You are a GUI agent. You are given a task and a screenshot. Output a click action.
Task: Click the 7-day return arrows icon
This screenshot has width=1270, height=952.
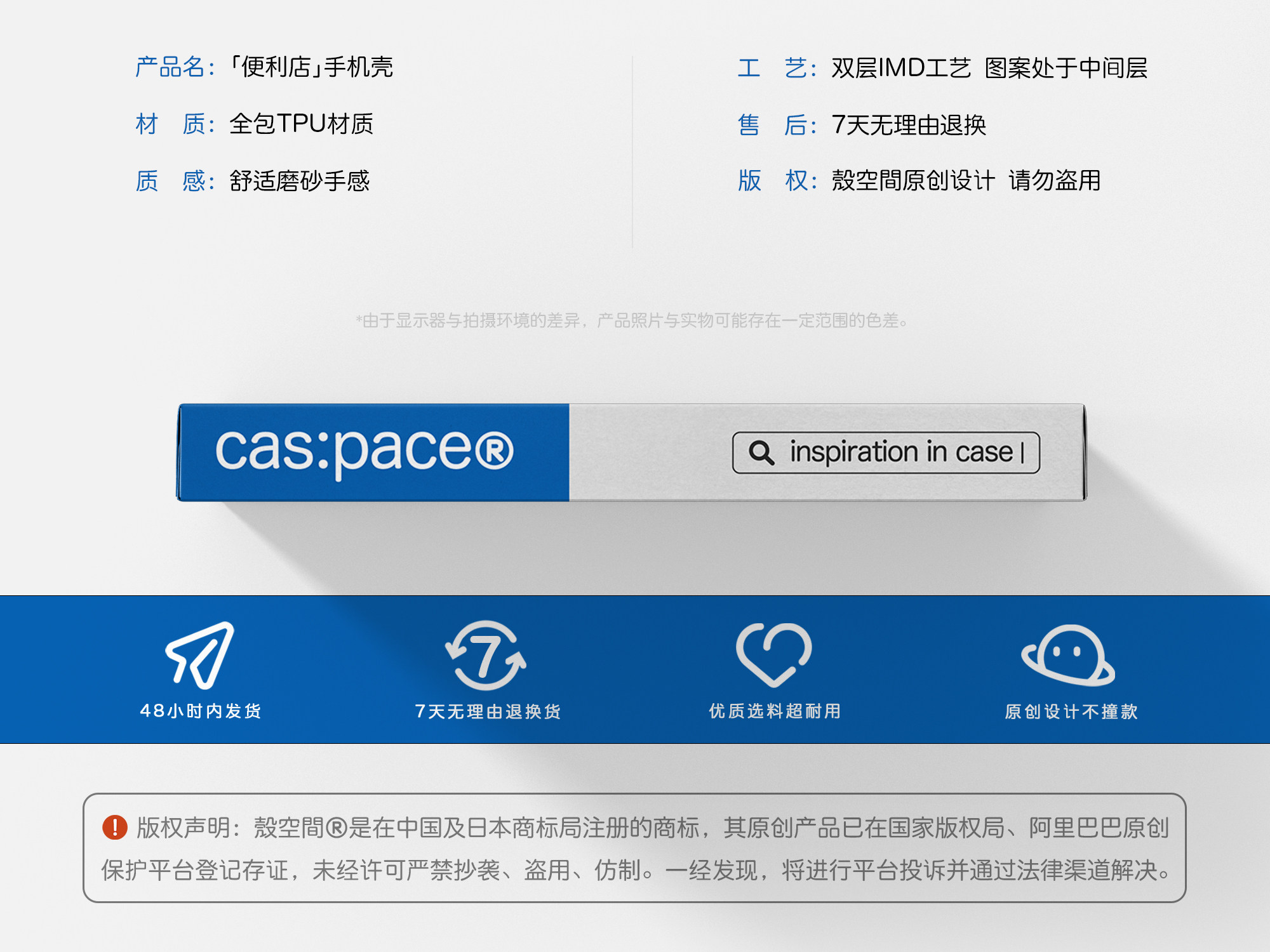[486, 656]
